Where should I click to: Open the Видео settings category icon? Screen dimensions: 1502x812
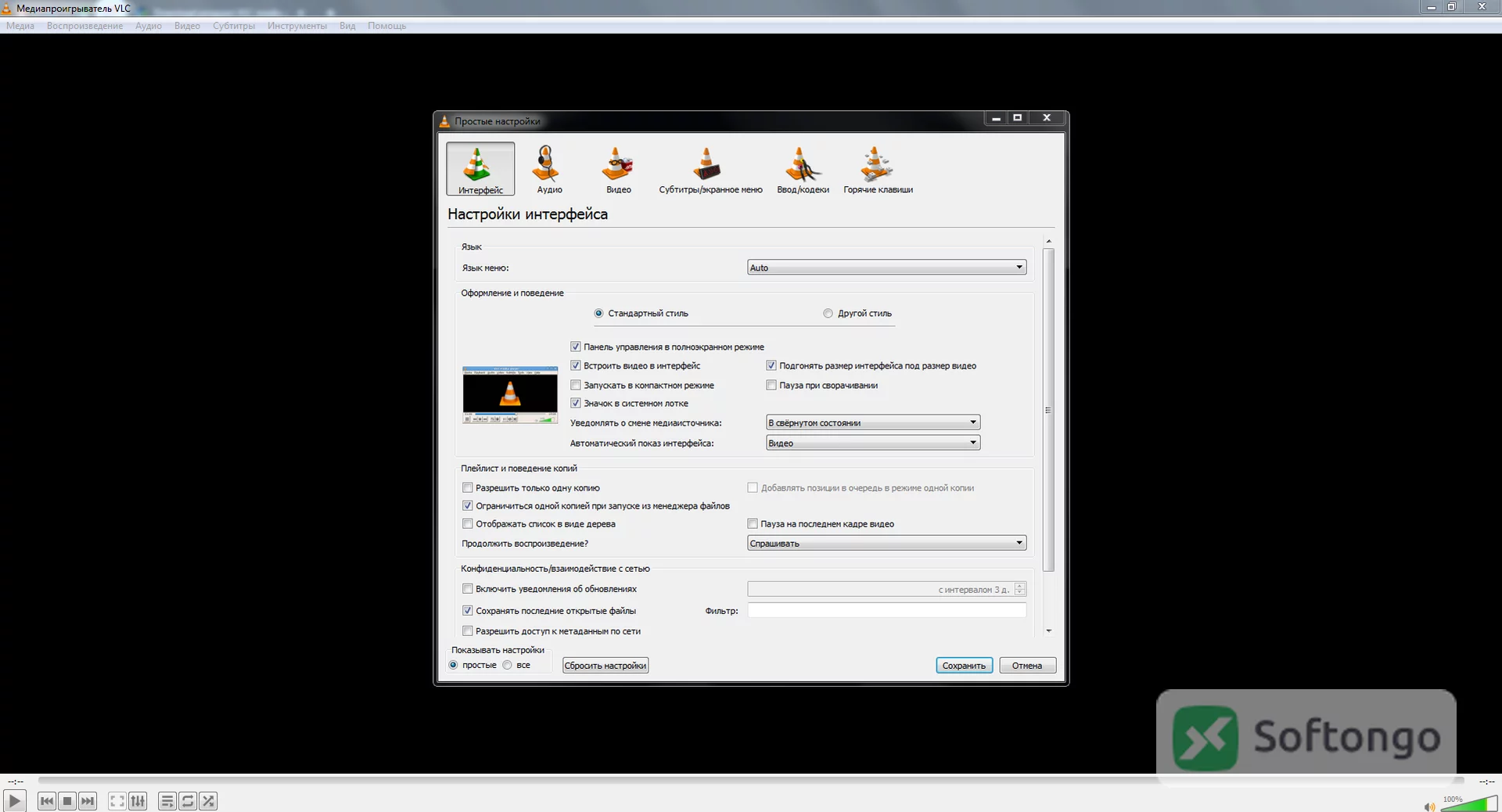pos(618,169)
